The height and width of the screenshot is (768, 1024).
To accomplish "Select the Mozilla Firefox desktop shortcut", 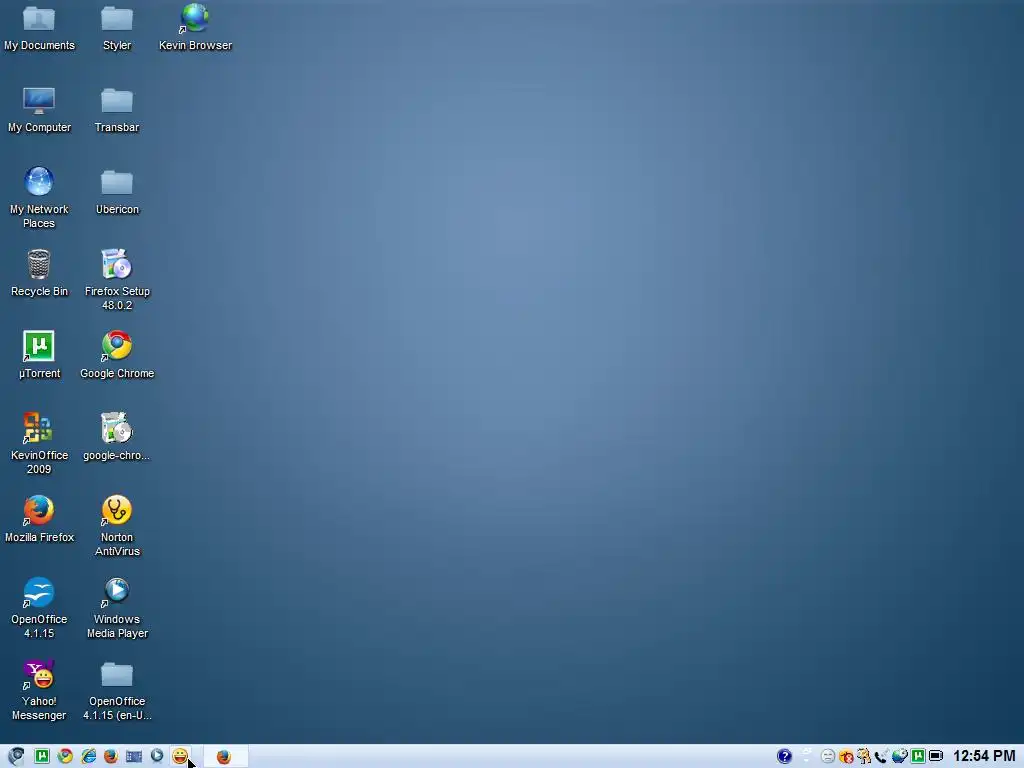I will 39,520.
